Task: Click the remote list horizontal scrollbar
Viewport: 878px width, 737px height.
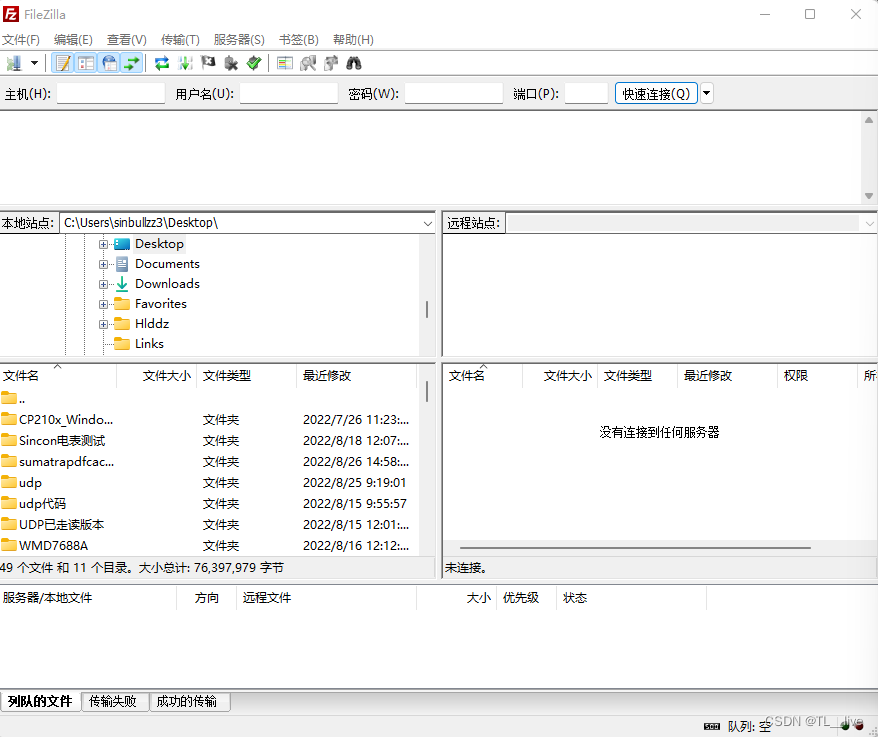Action: pos(635,548)
